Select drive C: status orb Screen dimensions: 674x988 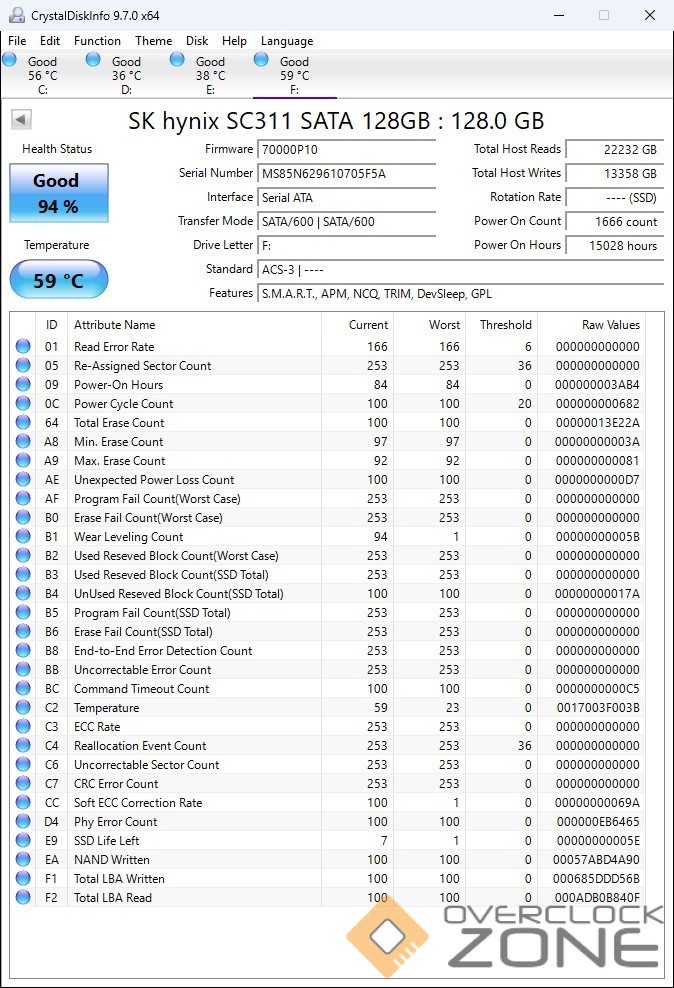(10, 60)
